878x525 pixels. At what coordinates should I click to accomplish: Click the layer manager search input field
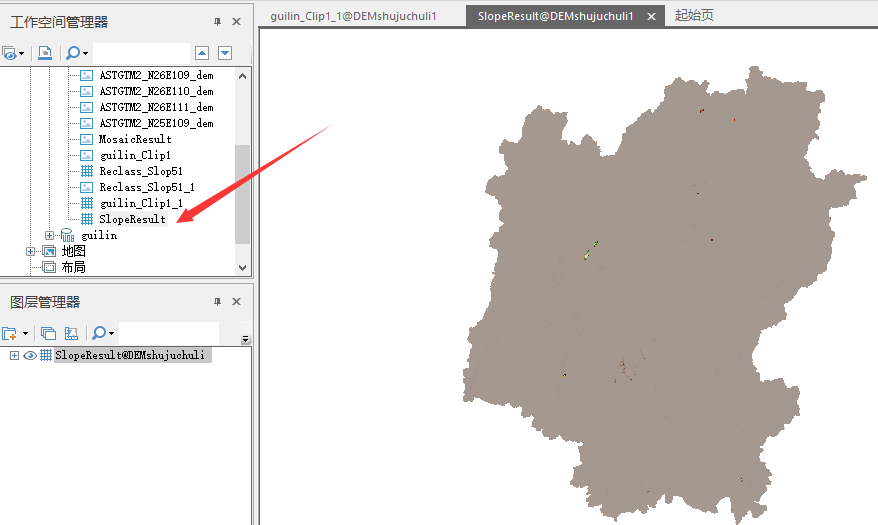[169, 333]
